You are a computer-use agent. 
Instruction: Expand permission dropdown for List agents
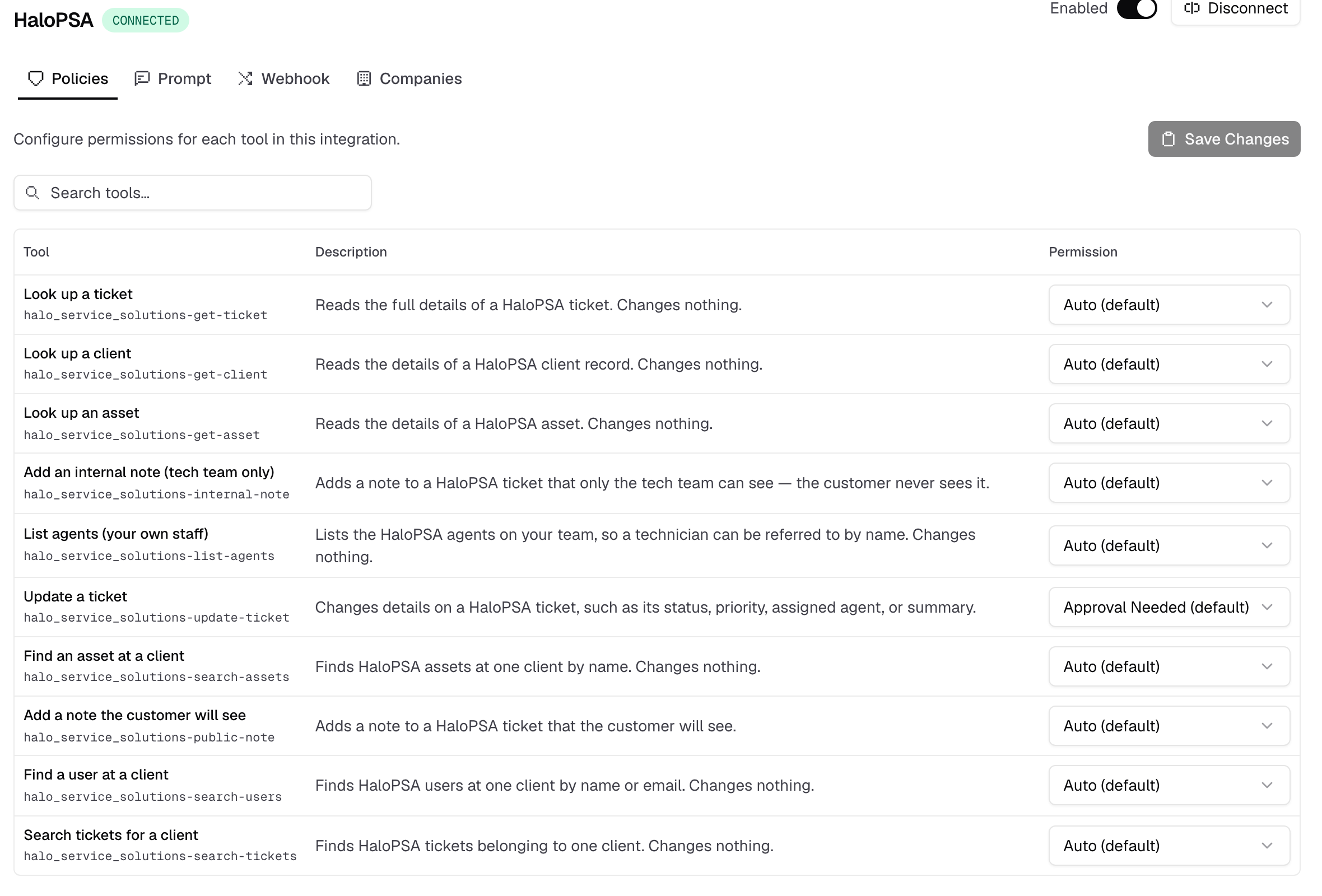point(1169,545)
